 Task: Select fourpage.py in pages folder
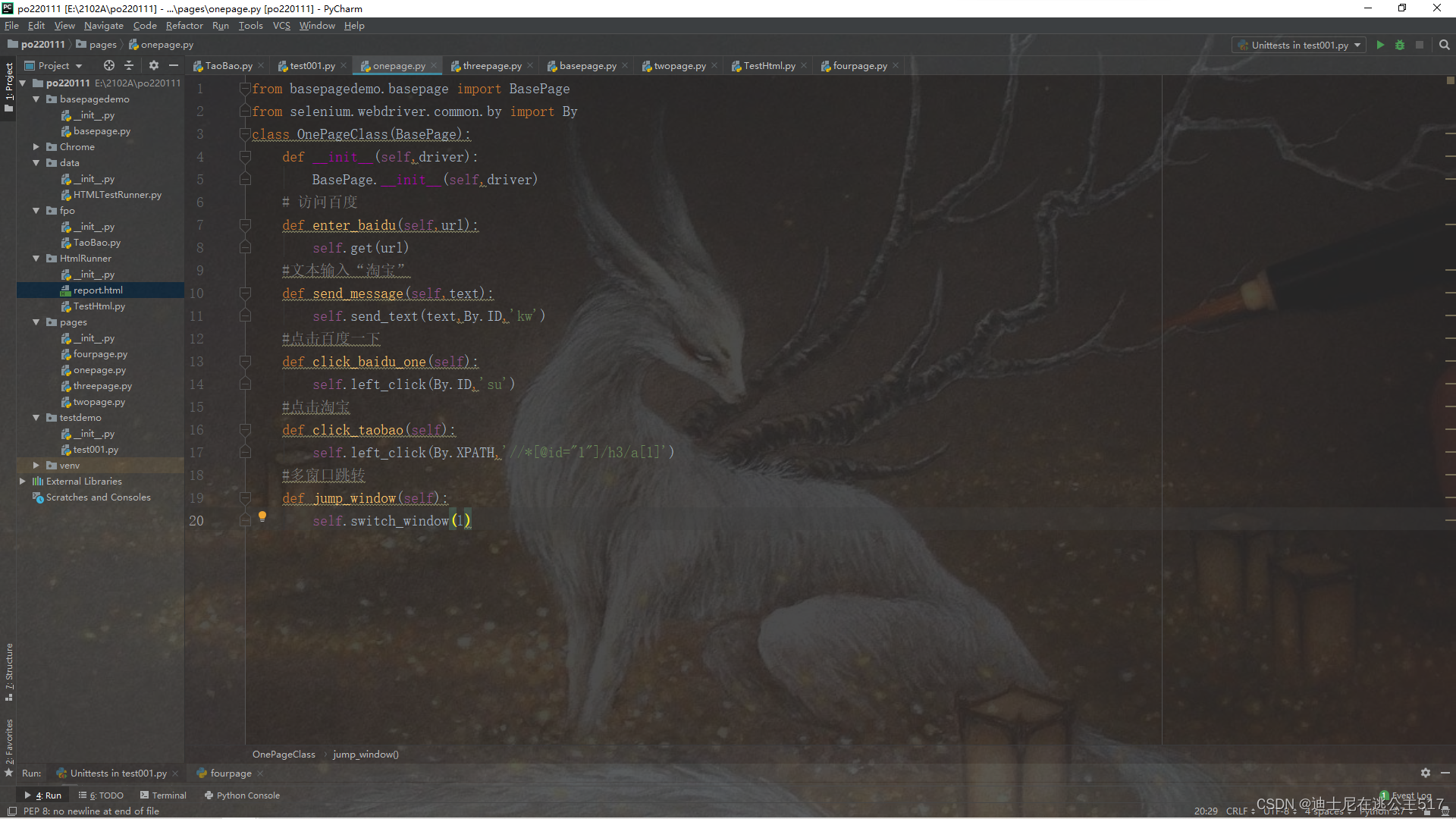[100, 354]
